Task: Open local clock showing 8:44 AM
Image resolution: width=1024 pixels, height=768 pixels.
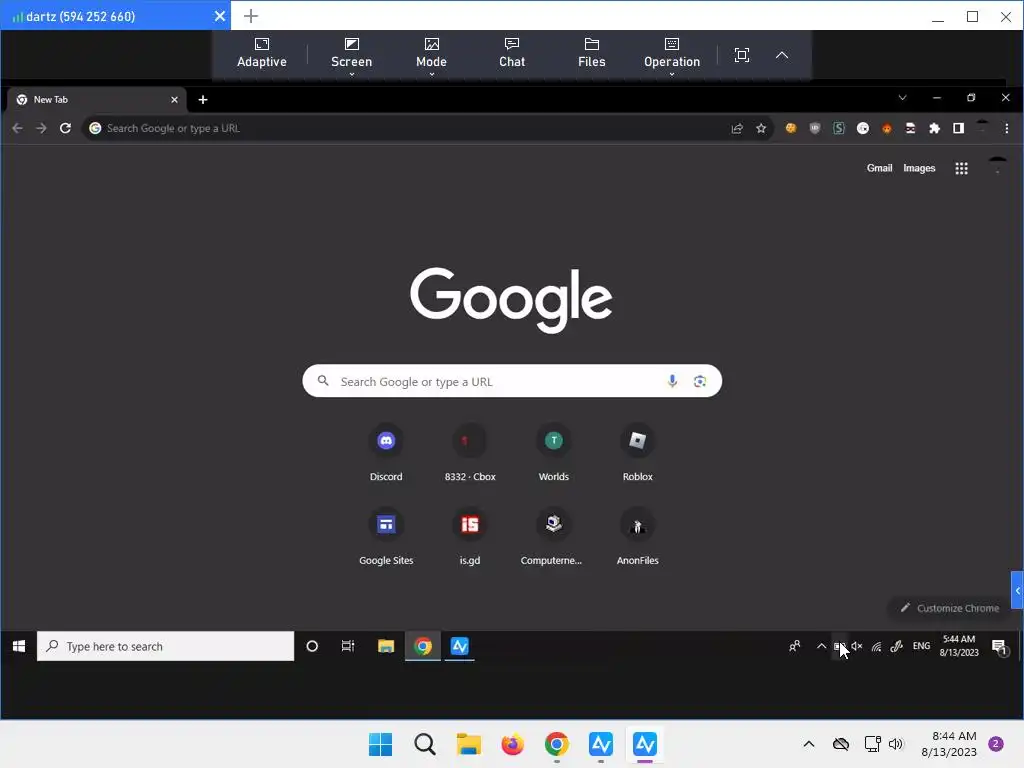Action: pyautogui.click(x=949, y=744)
